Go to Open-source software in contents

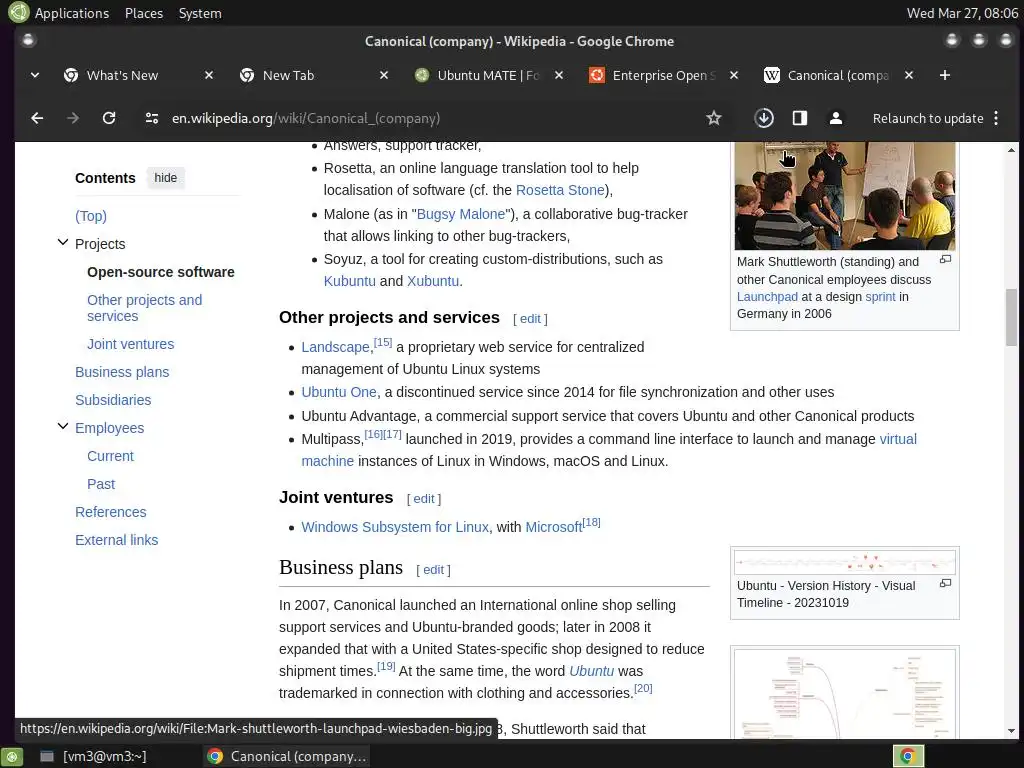[161, 272]
